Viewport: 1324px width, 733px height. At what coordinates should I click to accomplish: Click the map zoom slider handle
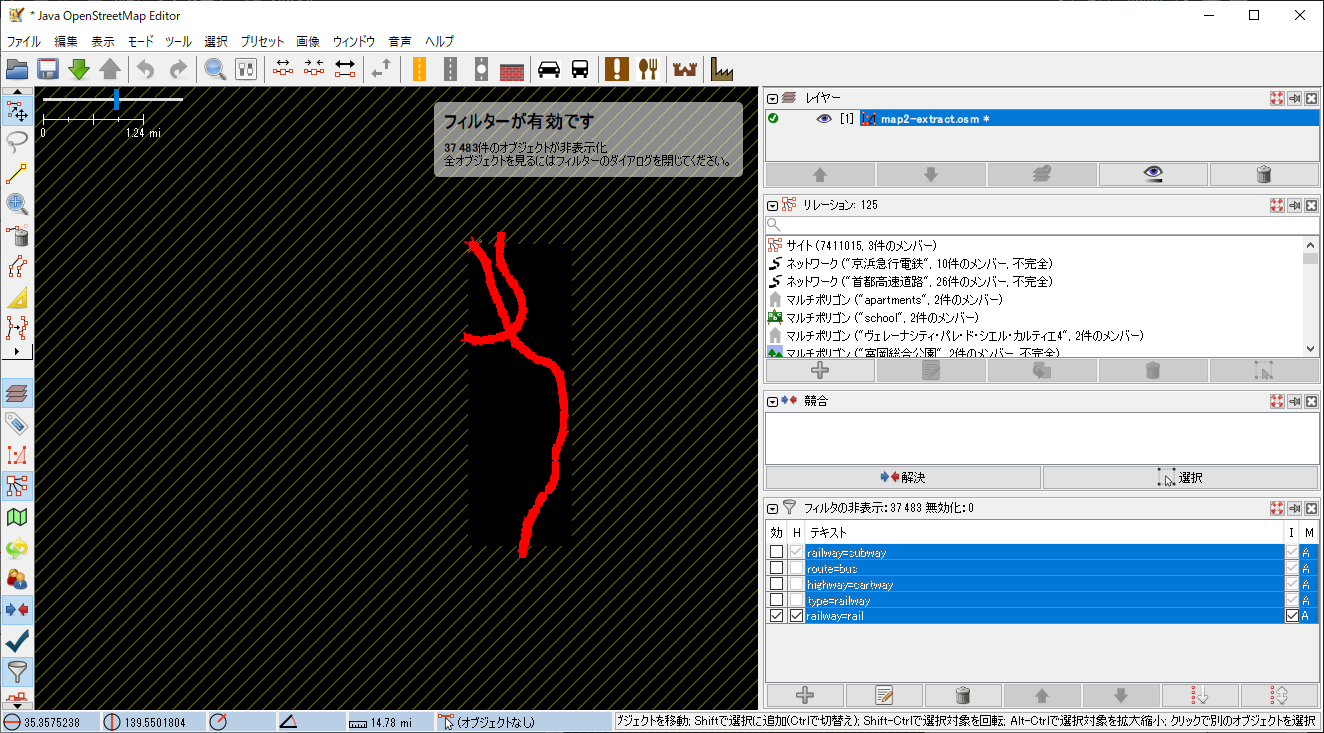(x=117, y=99)
